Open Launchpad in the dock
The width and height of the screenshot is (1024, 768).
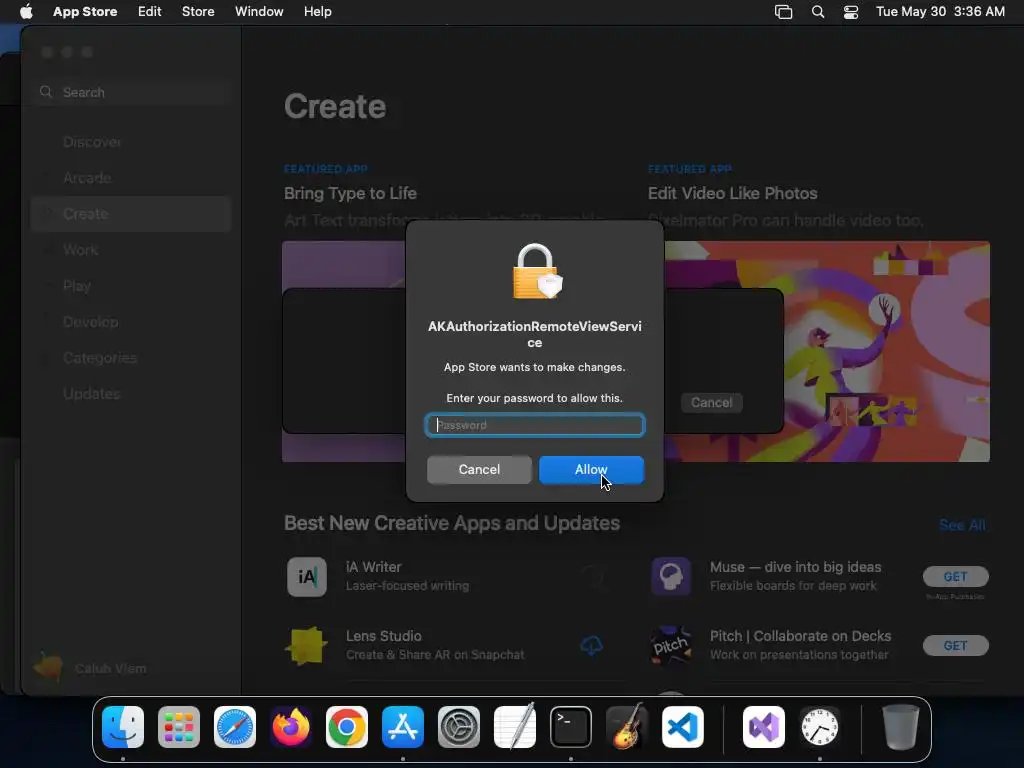tap(179, 727)
